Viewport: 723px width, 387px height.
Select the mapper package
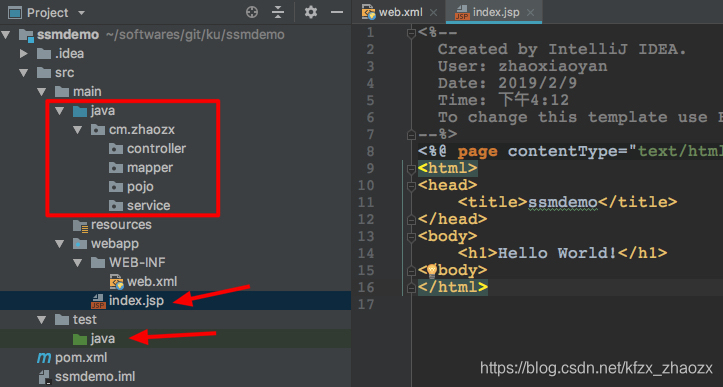click(x=150, y=167)
